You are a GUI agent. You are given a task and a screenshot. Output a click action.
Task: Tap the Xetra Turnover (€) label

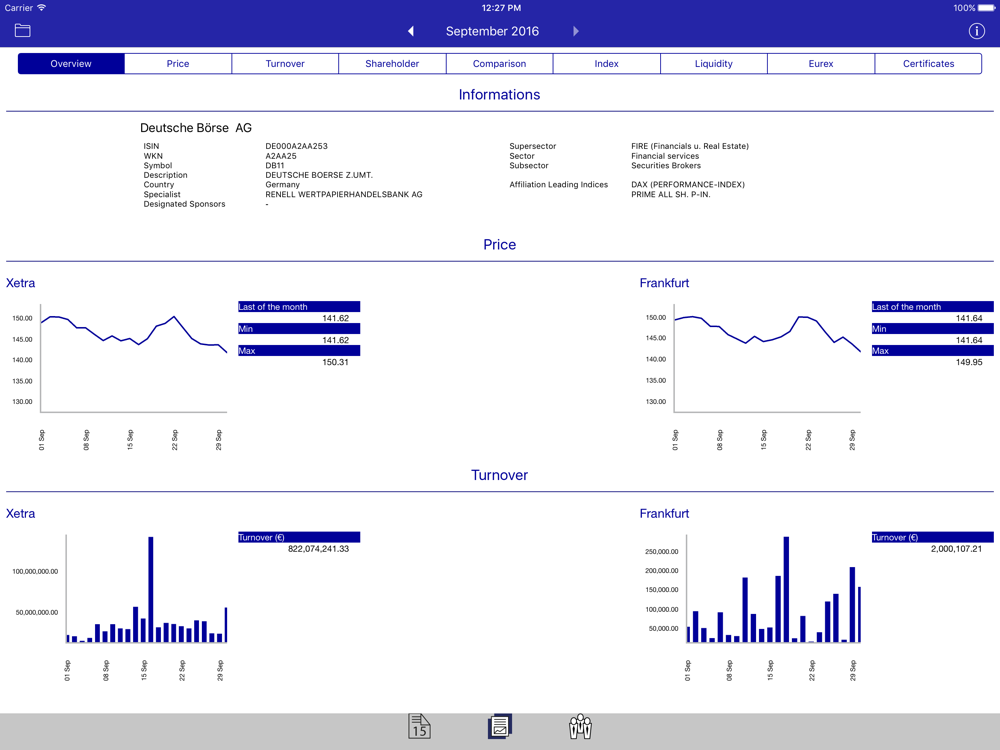(299, 538)
